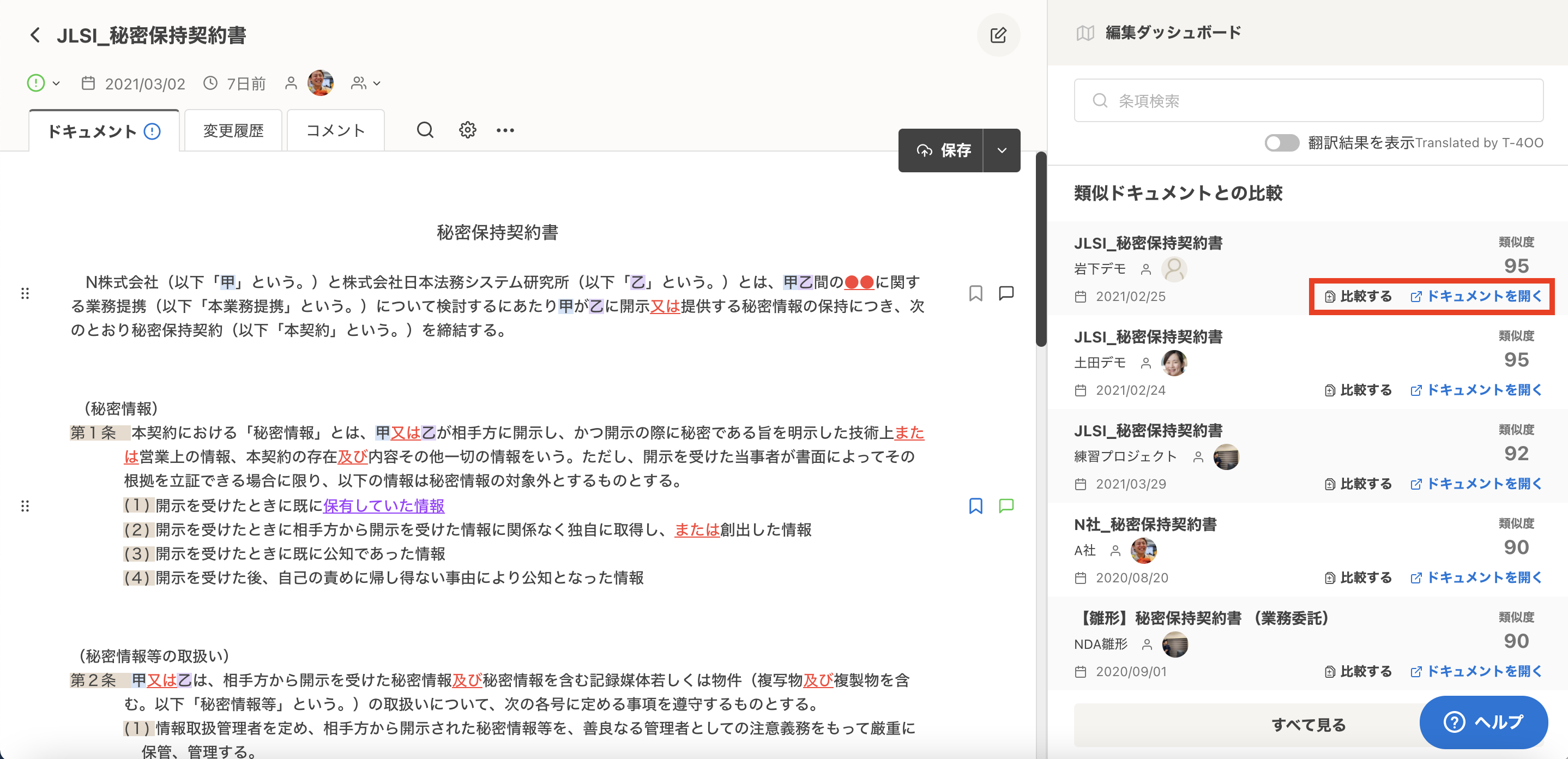Click drag handle beside the preamble paragraph

25,293
